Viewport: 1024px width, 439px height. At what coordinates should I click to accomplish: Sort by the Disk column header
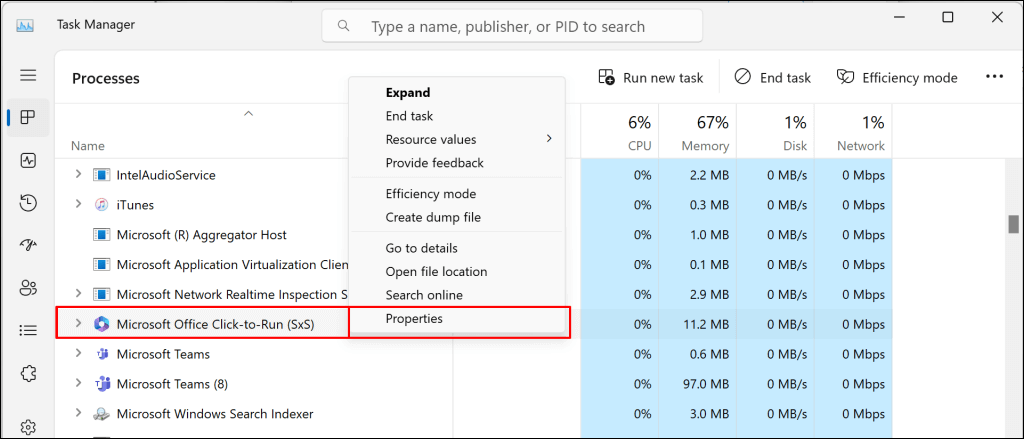tap(775, 133)
